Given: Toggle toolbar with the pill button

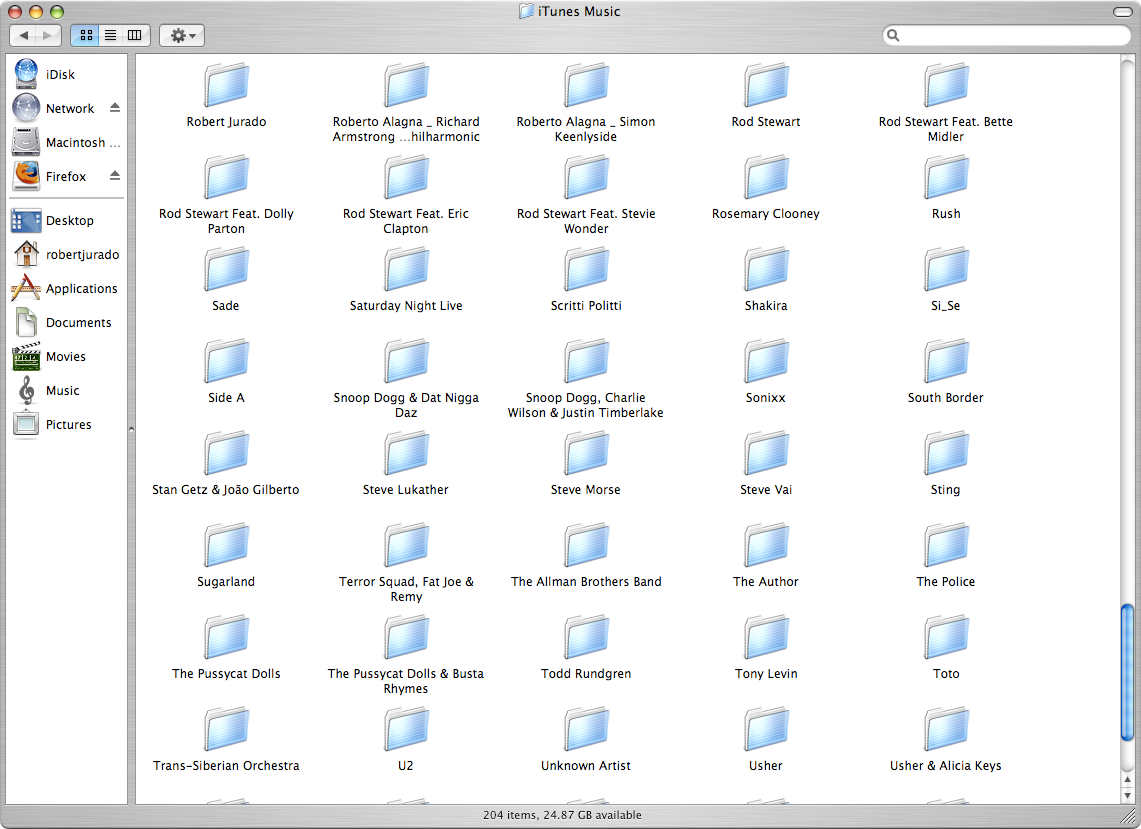Looking at the screenshot, I should (x=1122, y=12).
